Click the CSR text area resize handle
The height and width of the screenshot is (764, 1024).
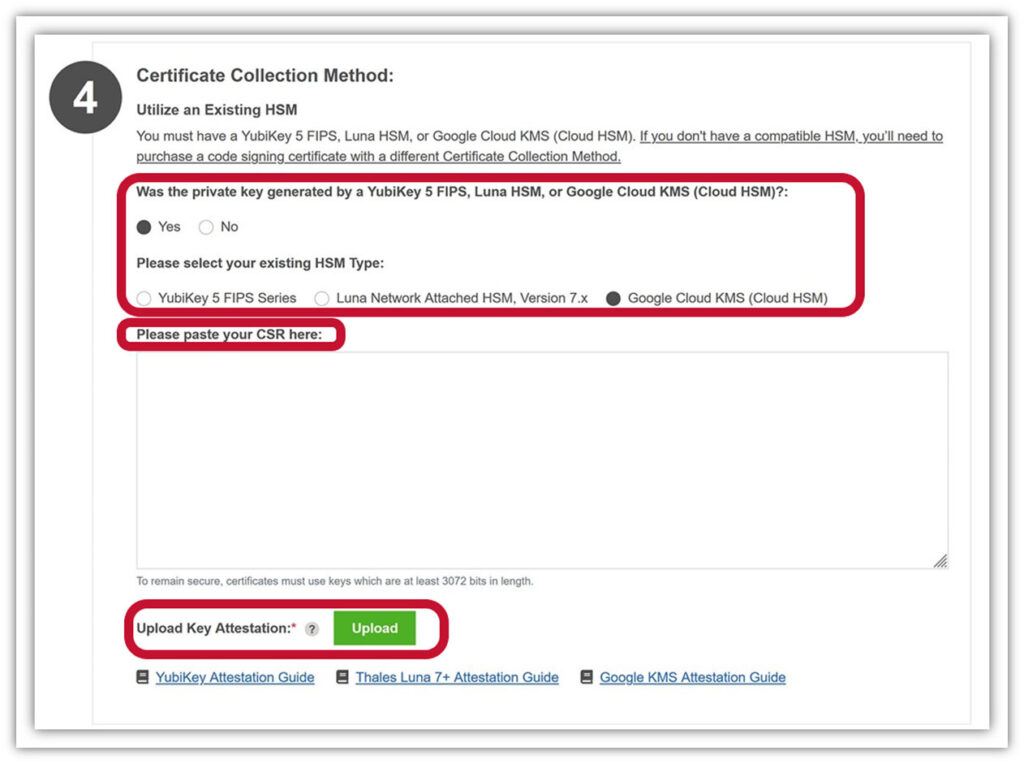point(940,561)
